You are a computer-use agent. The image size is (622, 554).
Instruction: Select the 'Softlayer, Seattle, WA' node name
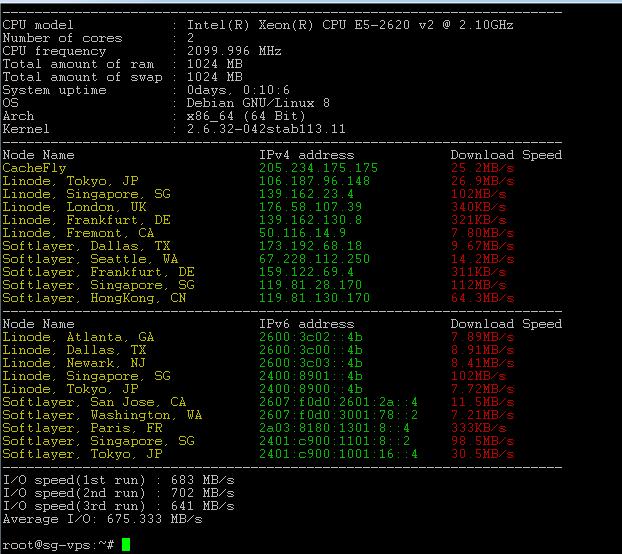tap(90, 259)
